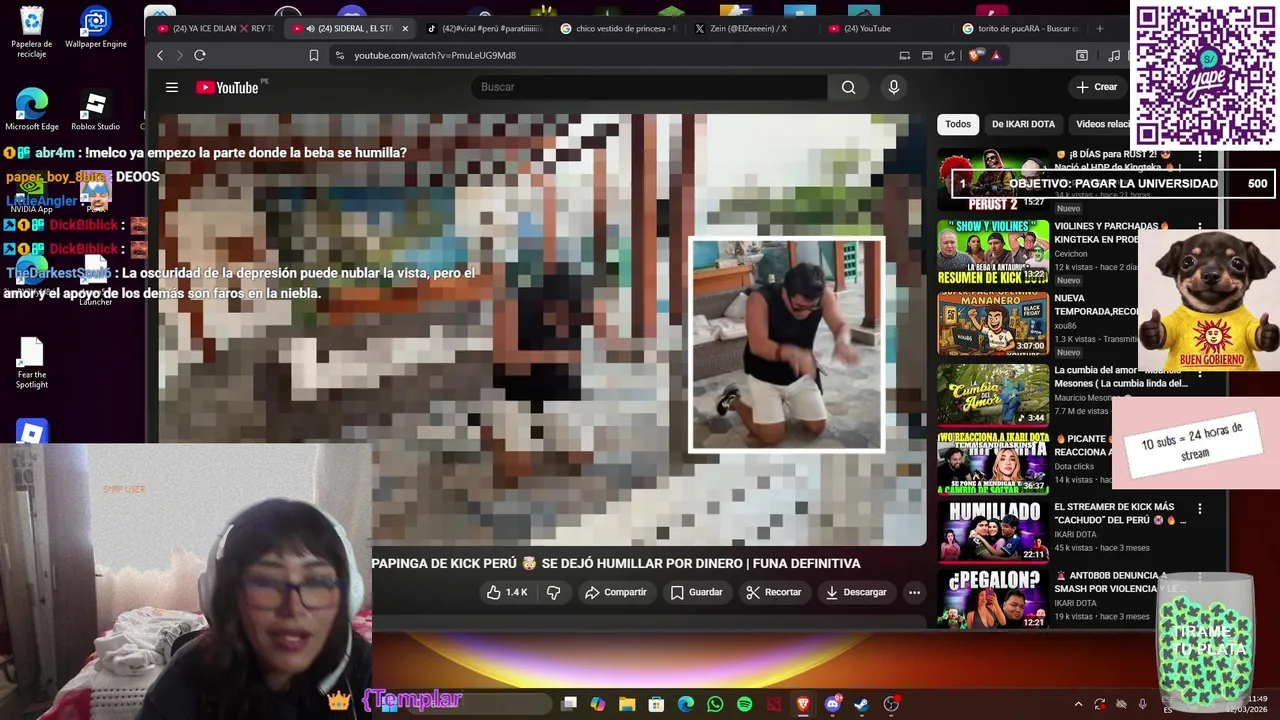Viewport: 1280px width, 720px height.
Task: Open Steam from the taskbar
Action: (861, 704)
